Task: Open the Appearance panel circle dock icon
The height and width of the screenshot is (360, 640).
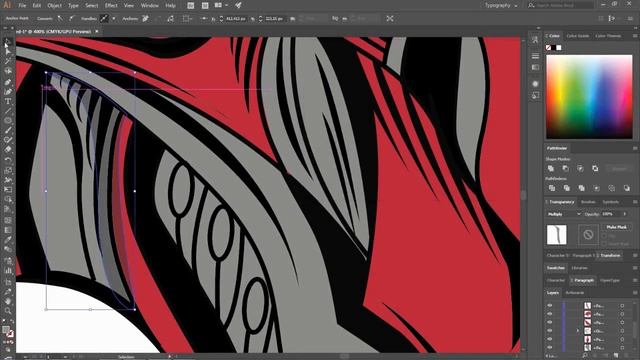Action: [x=535, y=84]
